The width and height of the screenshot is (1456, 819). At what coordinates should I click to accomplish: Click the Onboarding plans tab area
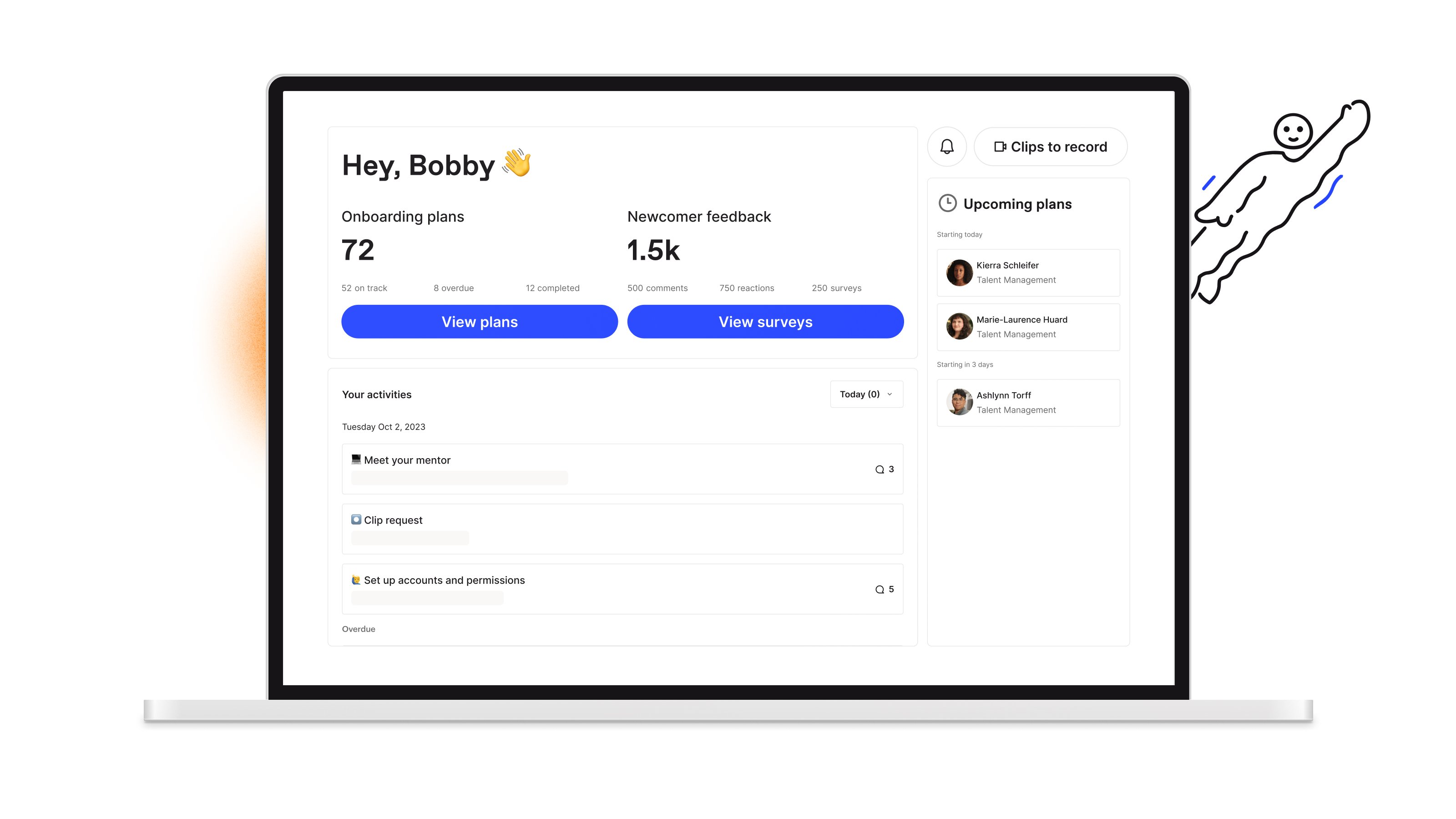(404, 215)
